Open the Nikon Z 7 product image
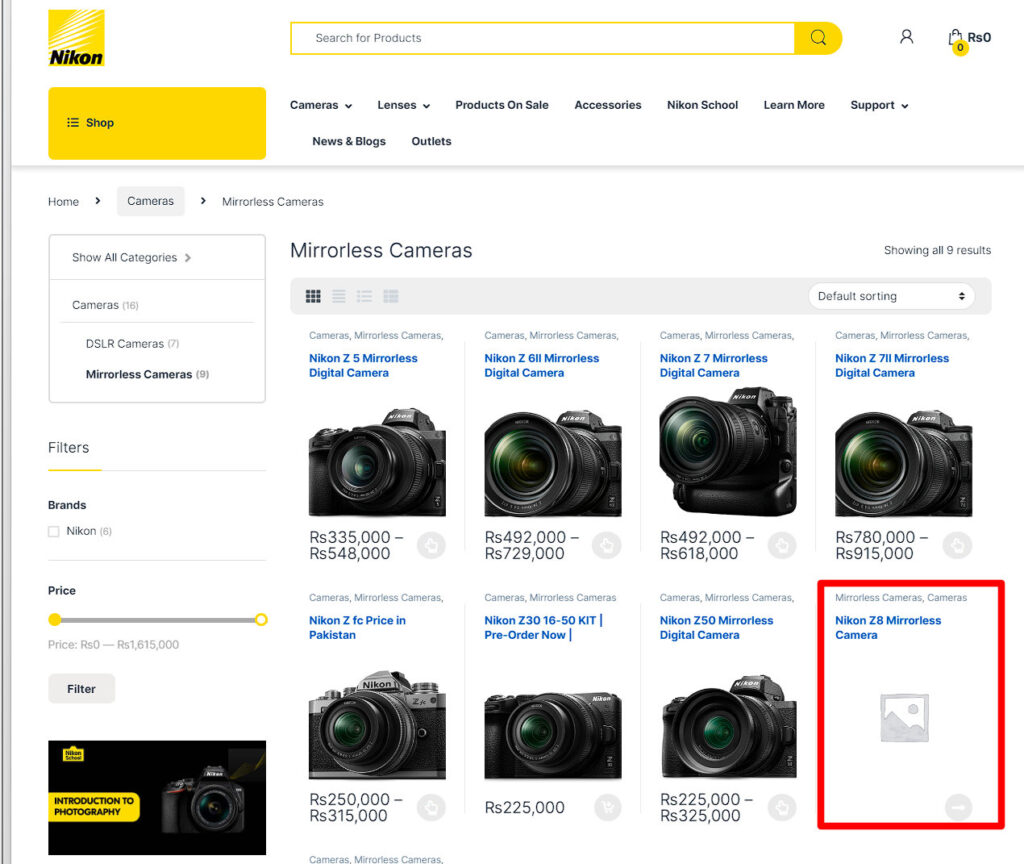 728,453
